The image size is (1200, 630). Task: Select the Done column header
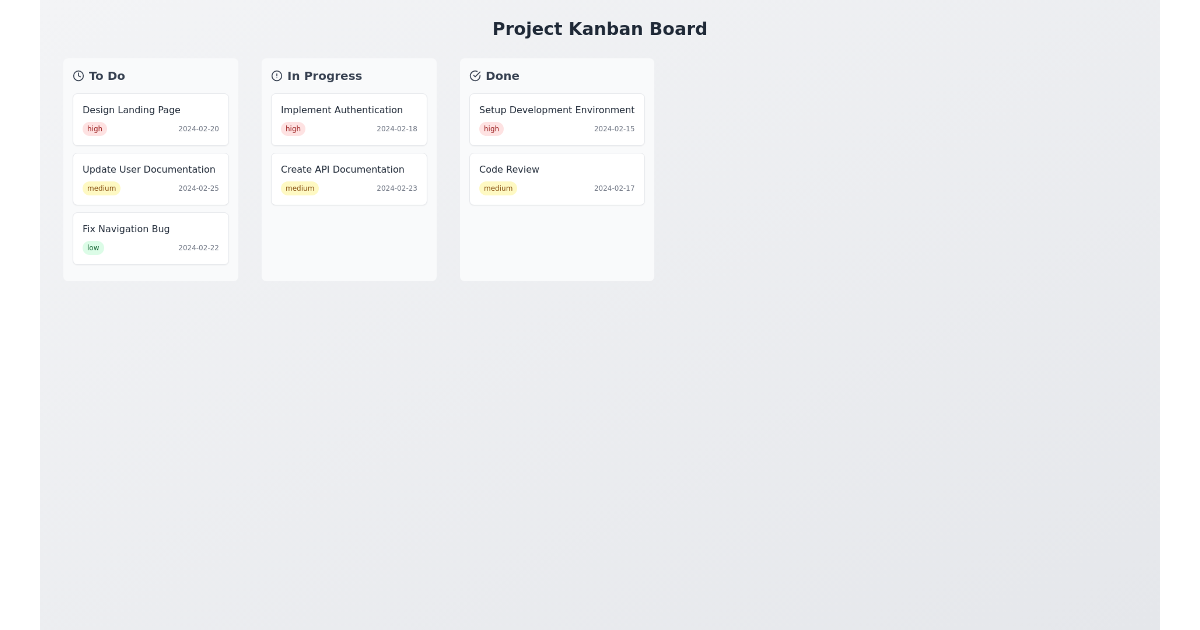tap(502, 76)
